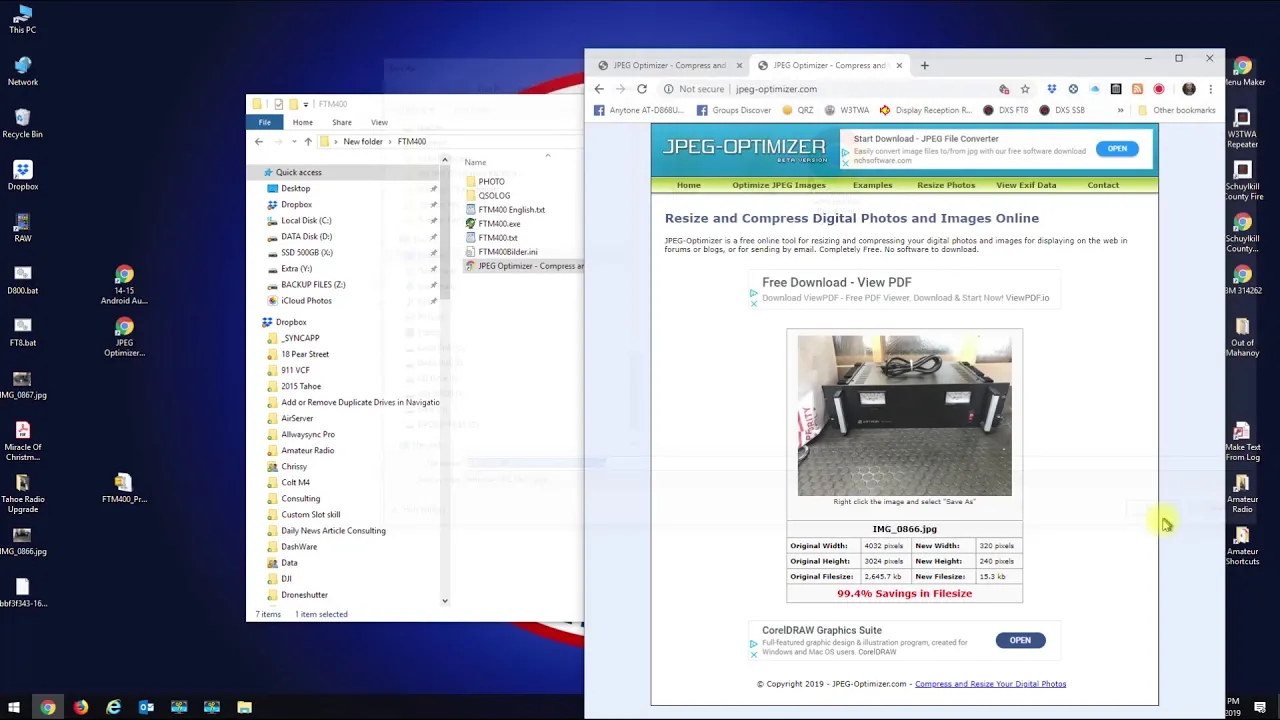Open File Explorer from the taskbar
The width and height of the screenshot is (1280, 720).
point(244,707)
